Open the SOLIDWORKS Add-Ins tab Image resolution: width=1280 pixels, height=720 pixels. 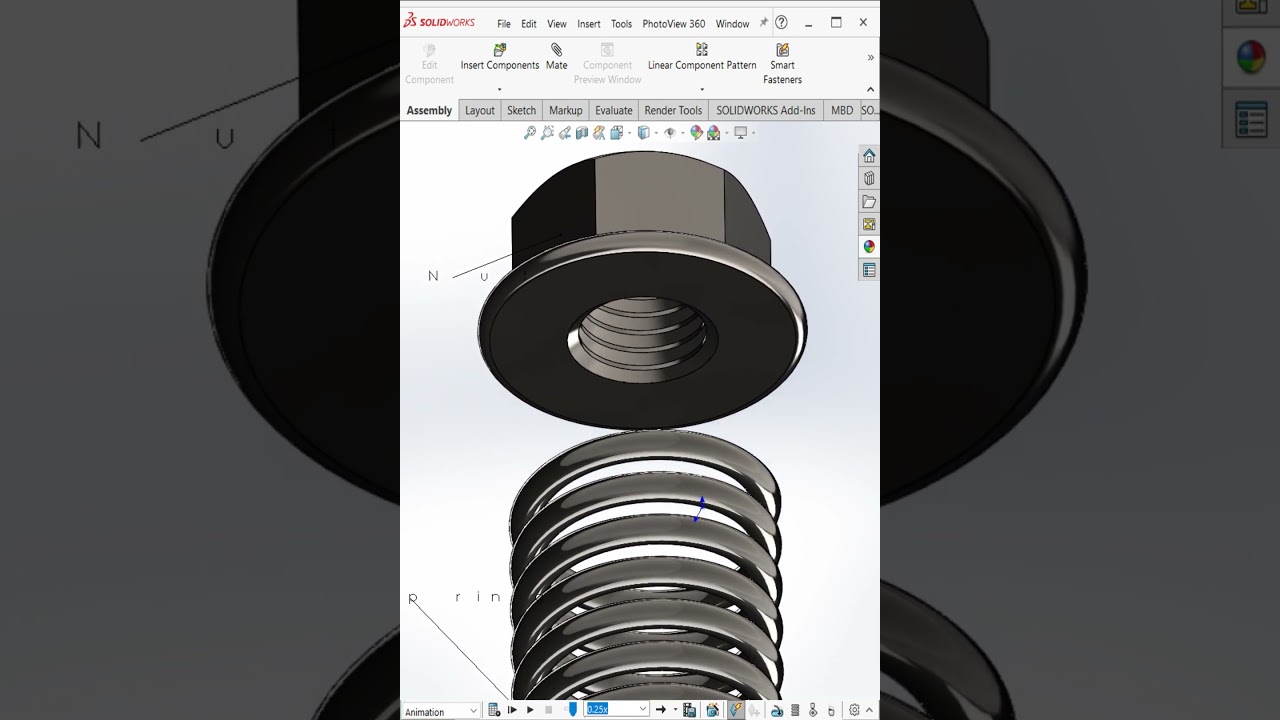pos(766,110)
